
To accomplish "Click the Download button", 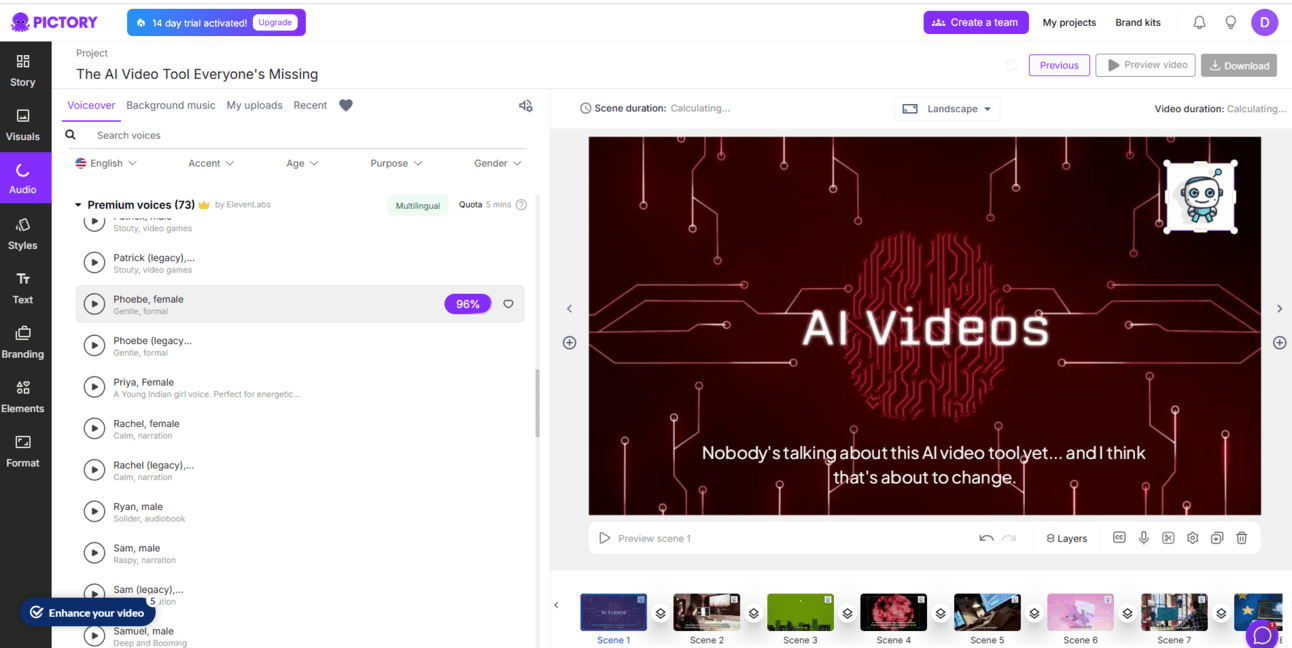I will 1239,65.
